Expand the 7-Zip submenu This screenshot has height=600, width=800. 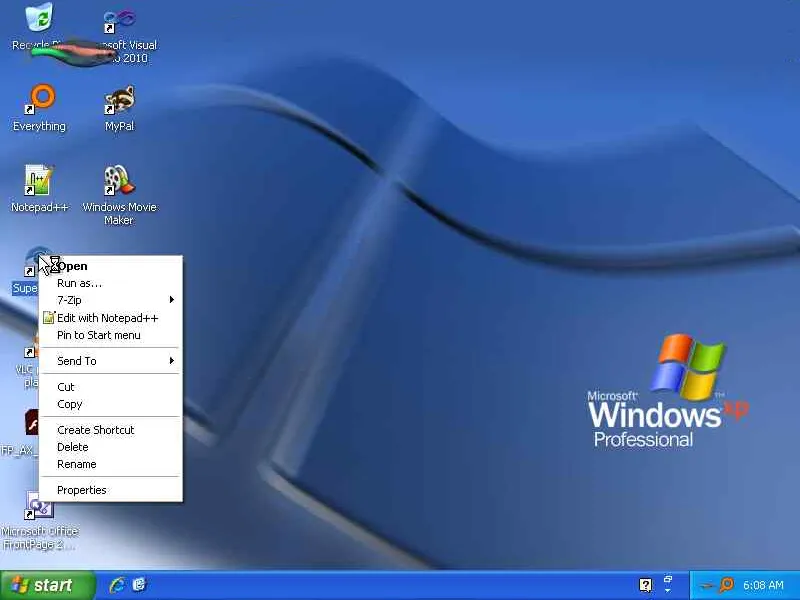coord(111,300)
